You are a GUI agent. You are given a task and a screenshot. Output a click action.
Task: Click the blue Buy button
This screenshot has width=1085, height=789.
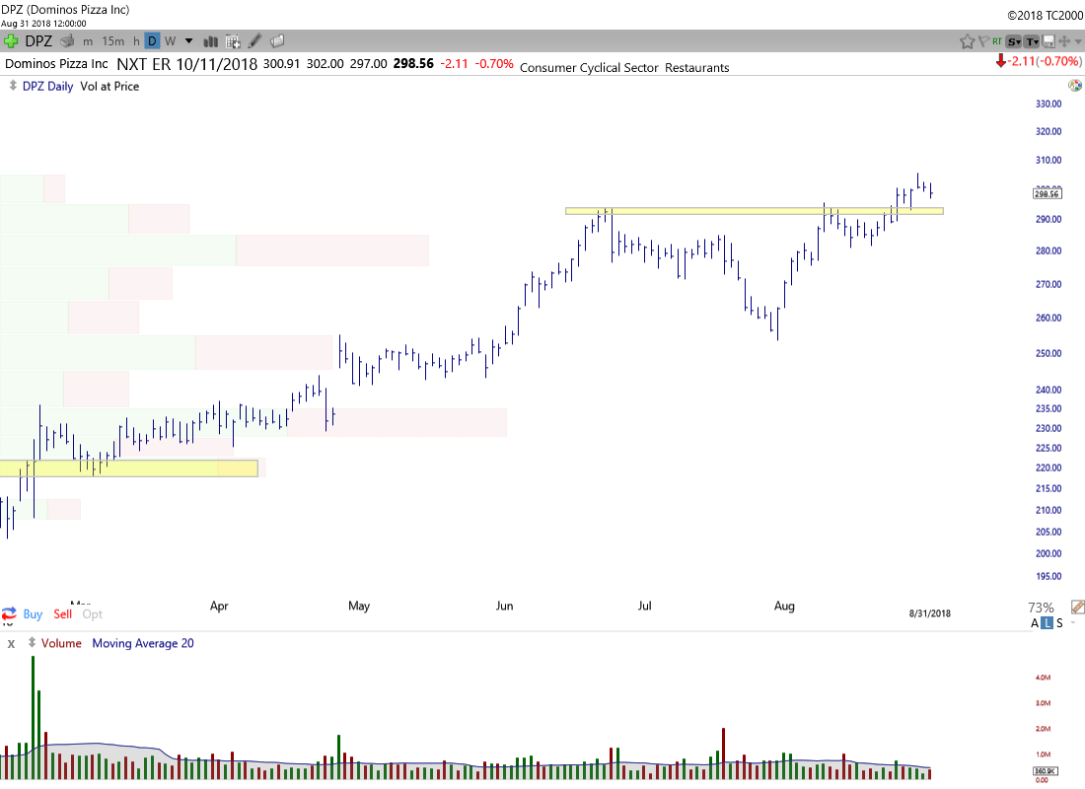pyautogui.click(x=33, y=614)
